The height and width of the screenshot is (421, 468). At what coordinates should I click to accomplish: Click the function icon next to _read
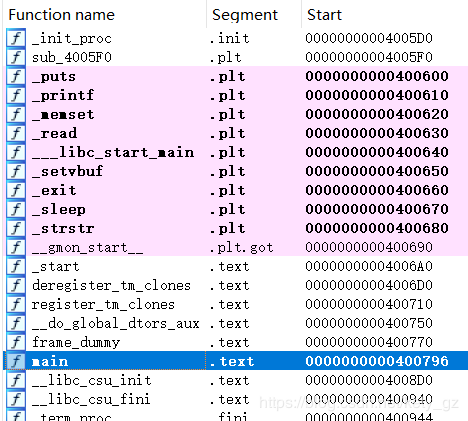(16, 133)
